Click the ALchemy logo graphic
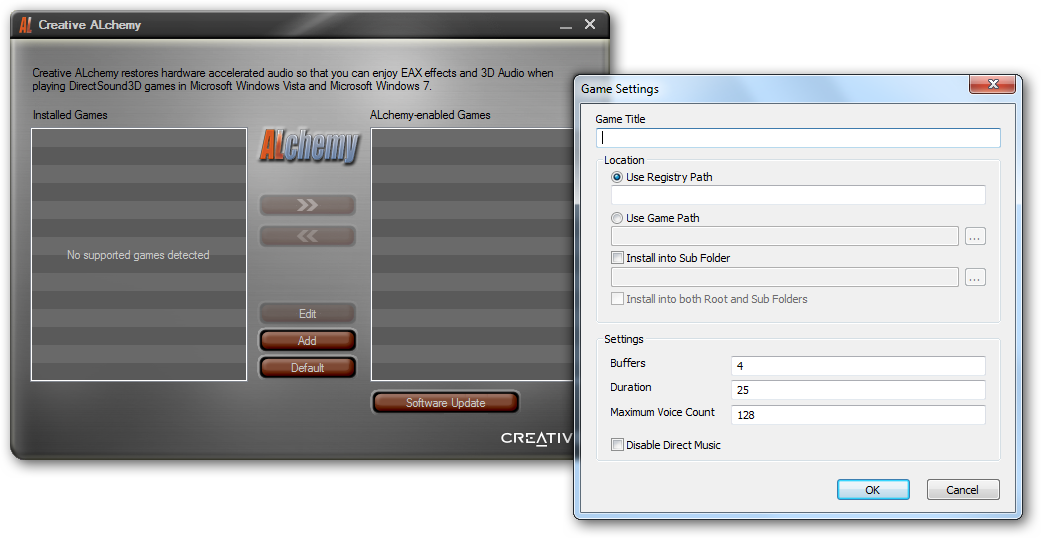The image size is (1041, 538). 309,146
